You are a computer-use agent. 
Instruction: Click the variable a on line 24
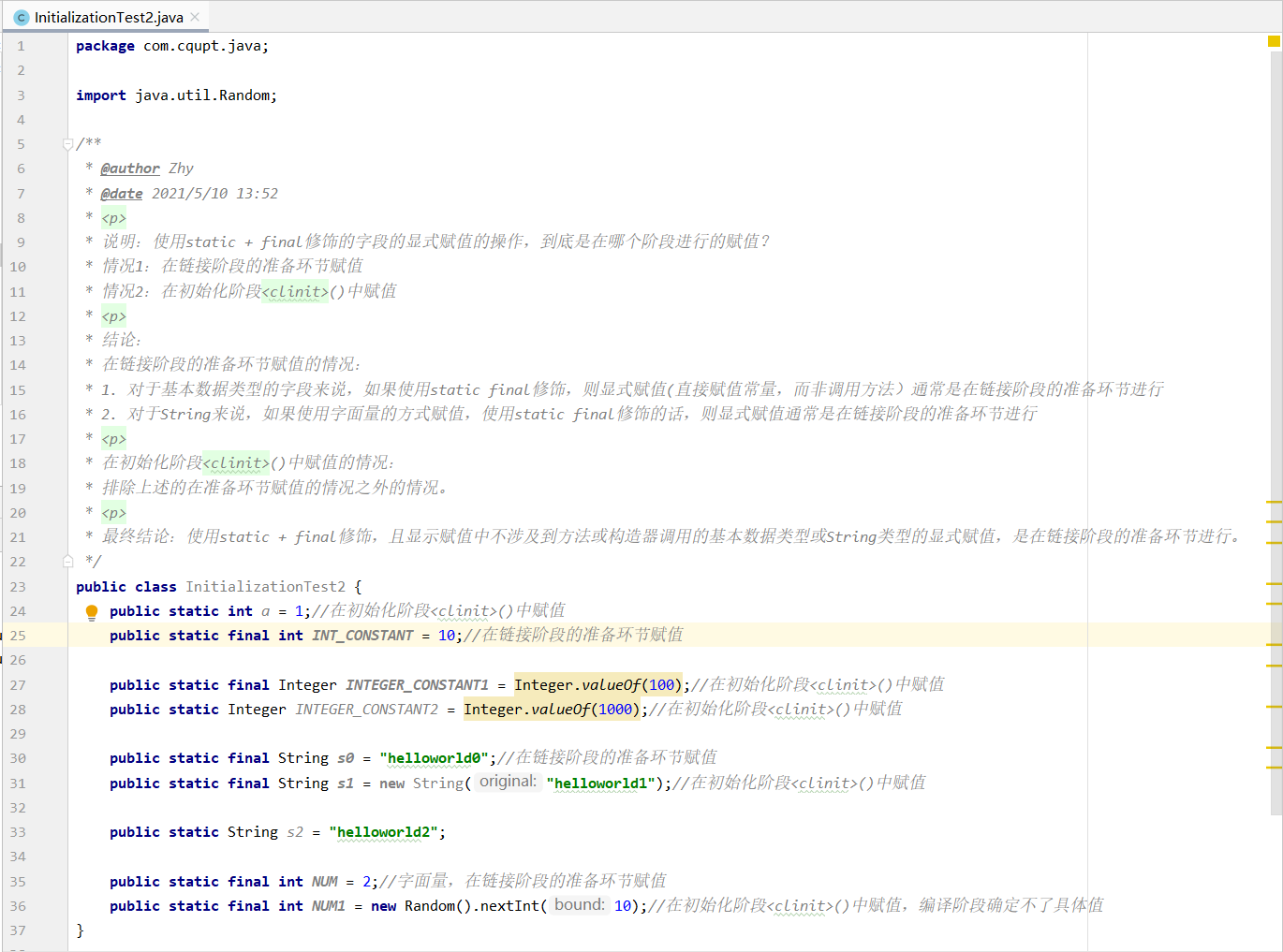265,611
